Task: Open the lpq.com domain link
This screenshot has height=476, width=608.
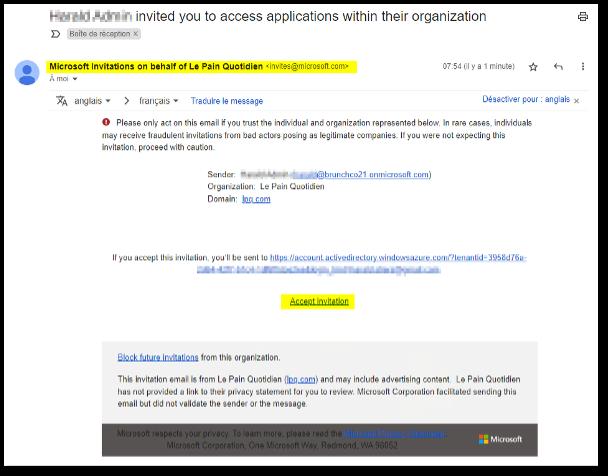Action: (256, 199)
